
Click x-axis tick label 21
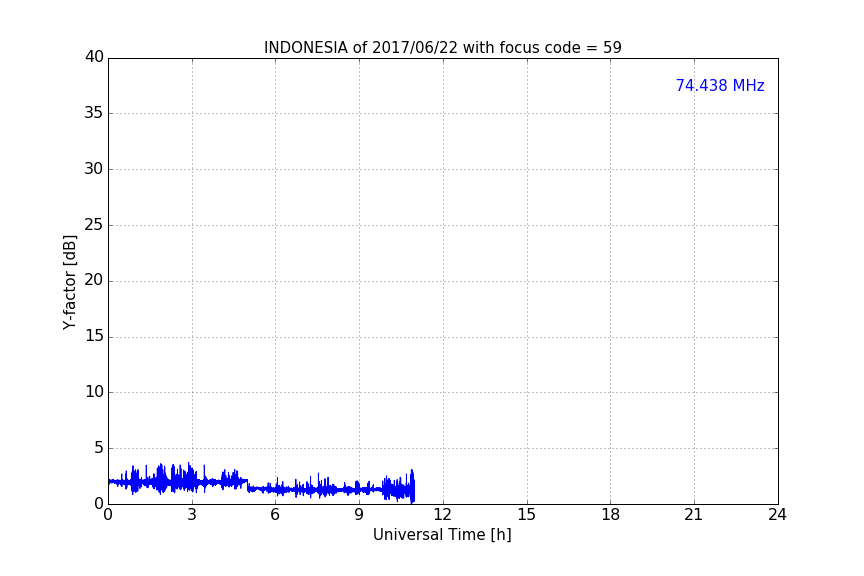694,515
